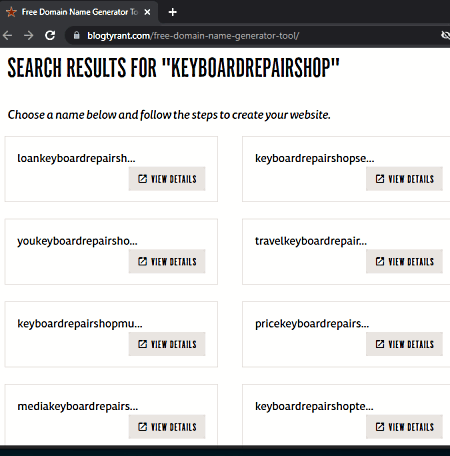Click the star favicon on the tab

click(11, 12)
